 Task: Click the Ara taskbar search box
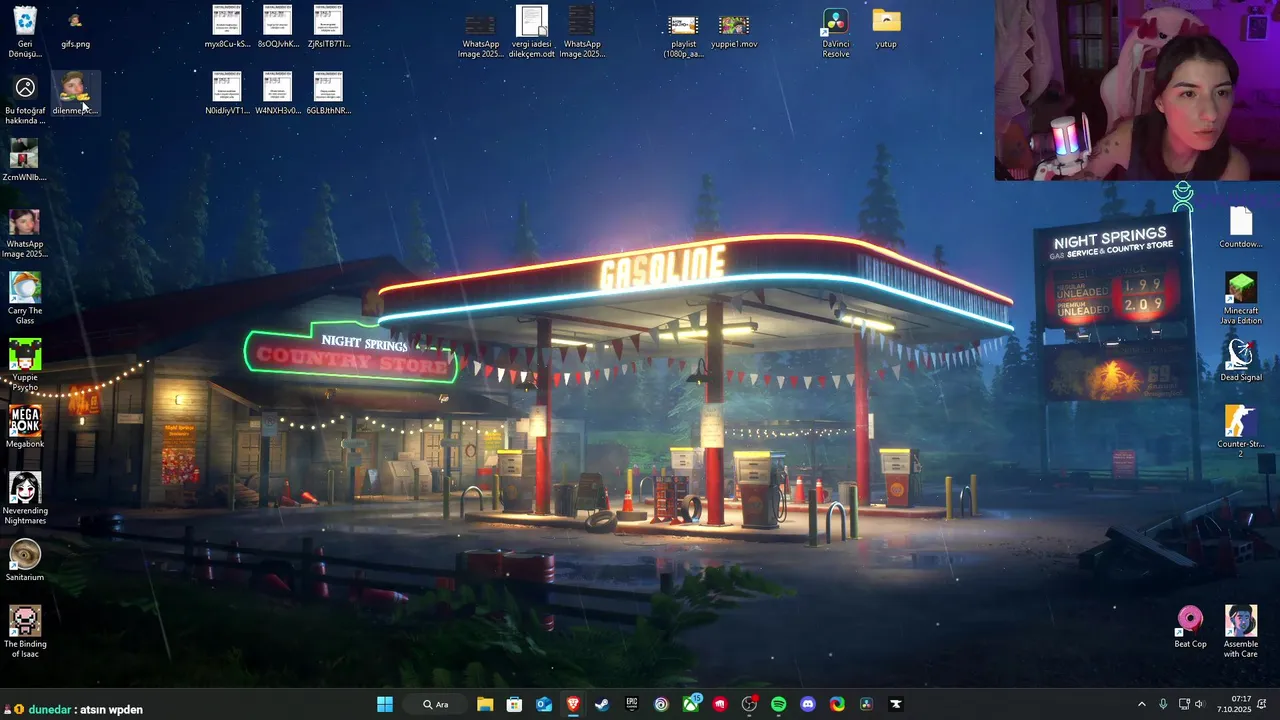tap(436, 704)
